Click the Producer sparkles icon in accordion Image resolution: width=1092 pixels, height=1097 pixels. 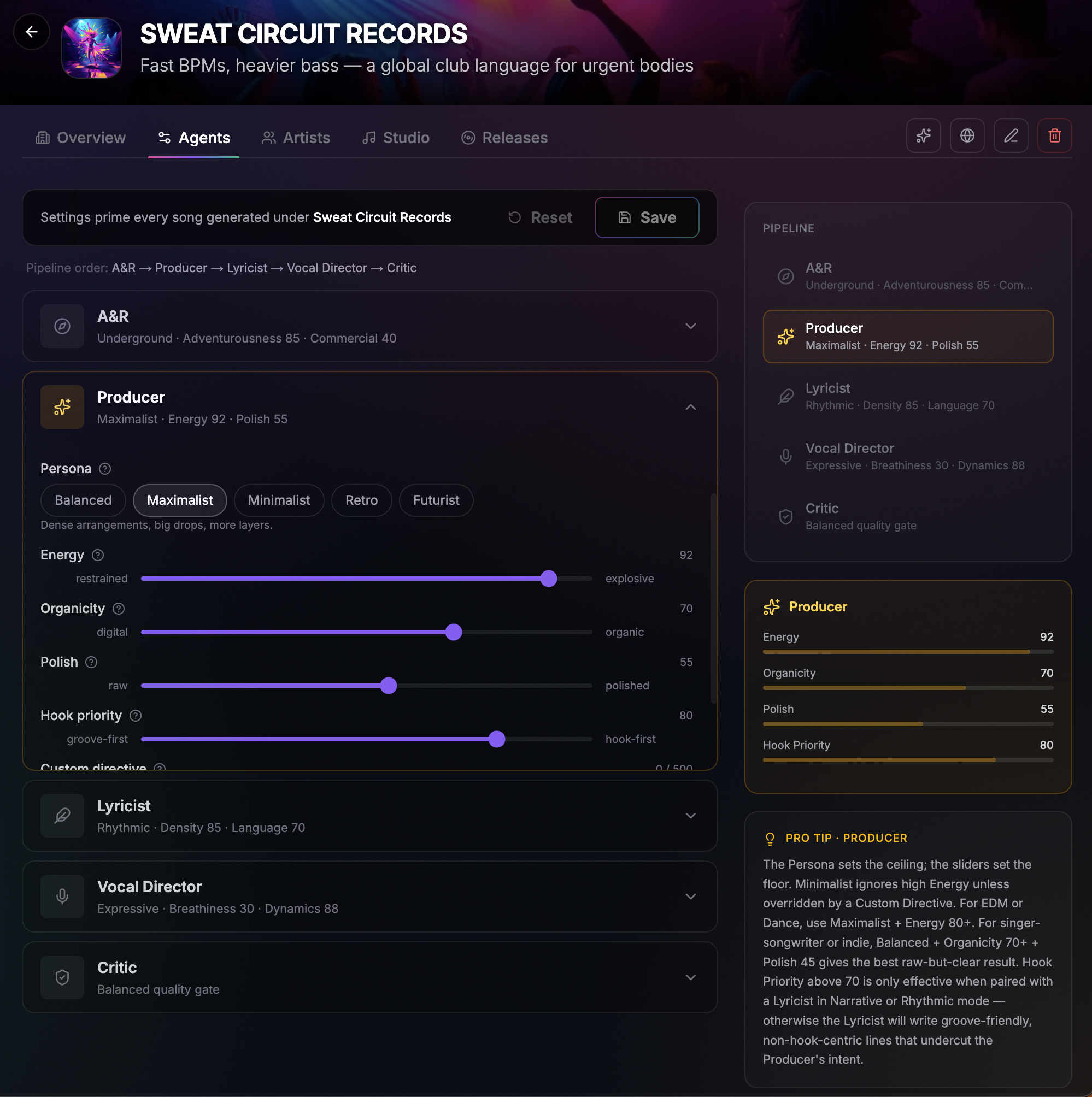click(62, 406)
